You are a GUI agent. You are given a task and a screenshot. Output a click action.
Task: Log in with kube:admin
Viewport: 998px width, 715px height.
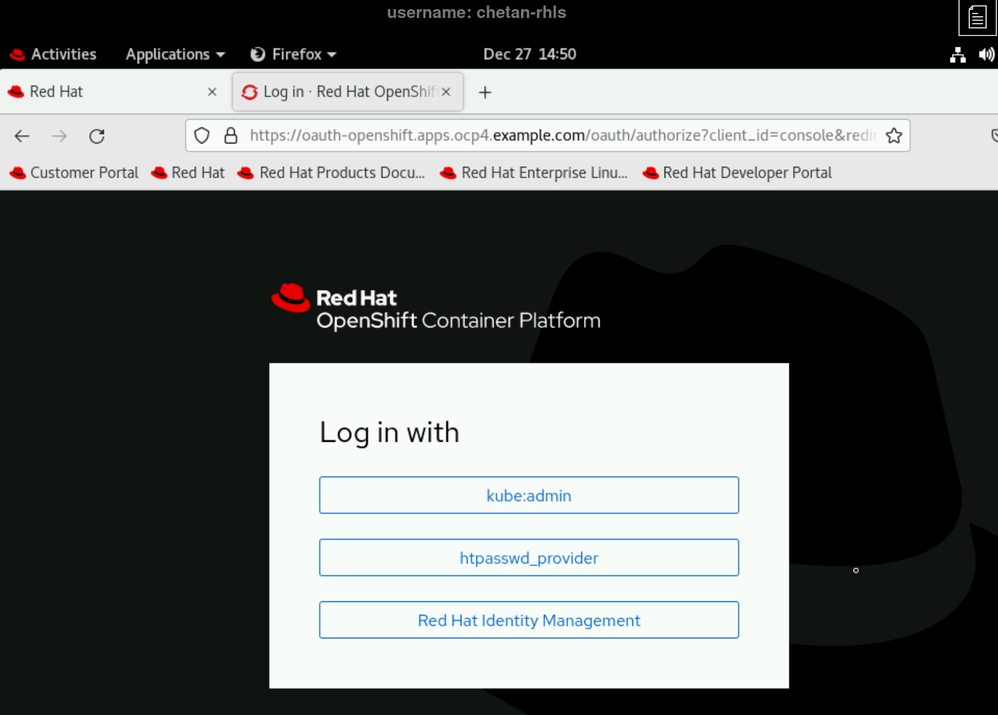tap(529, 495)
